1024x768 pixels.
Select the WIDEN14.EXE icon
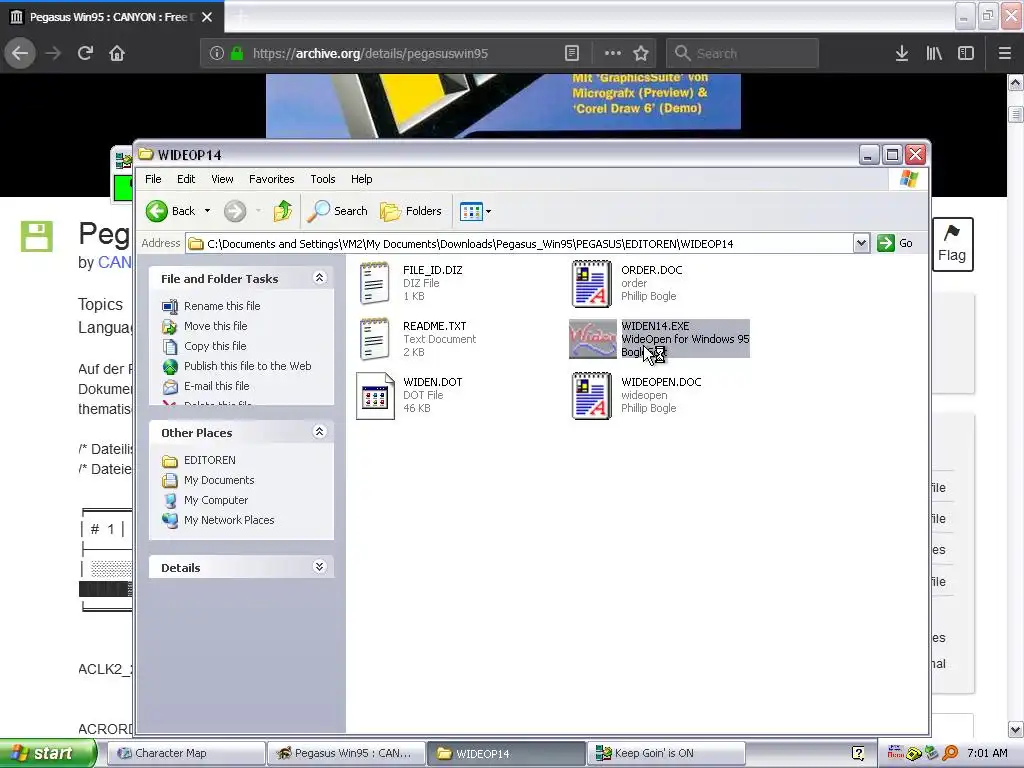point(592,339)
